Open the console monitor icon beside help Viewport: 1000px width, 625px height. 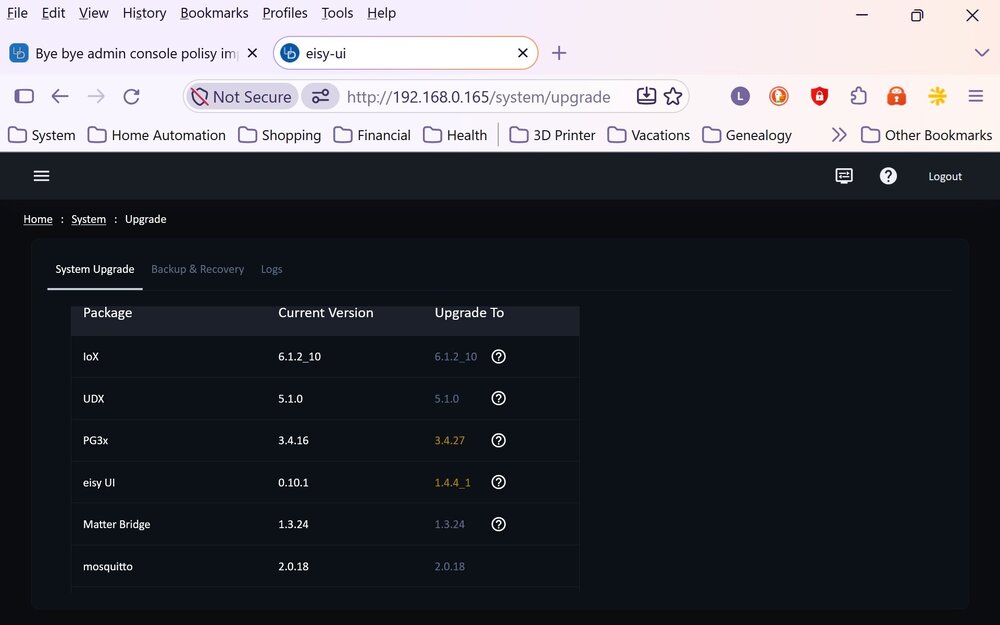click(x=844, y=176)
